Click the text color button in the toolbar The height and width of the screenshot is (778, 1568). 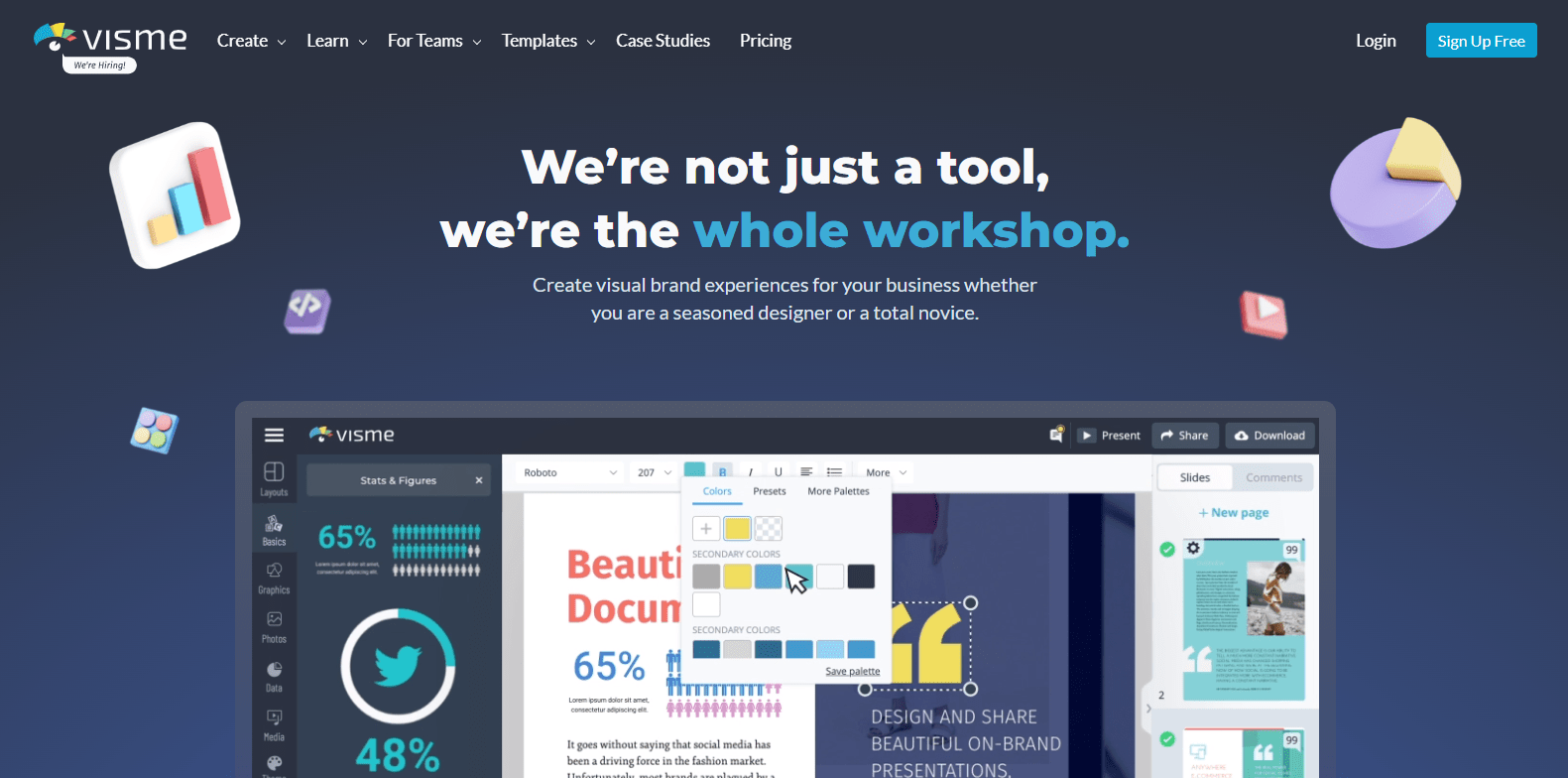pos(694,470)
